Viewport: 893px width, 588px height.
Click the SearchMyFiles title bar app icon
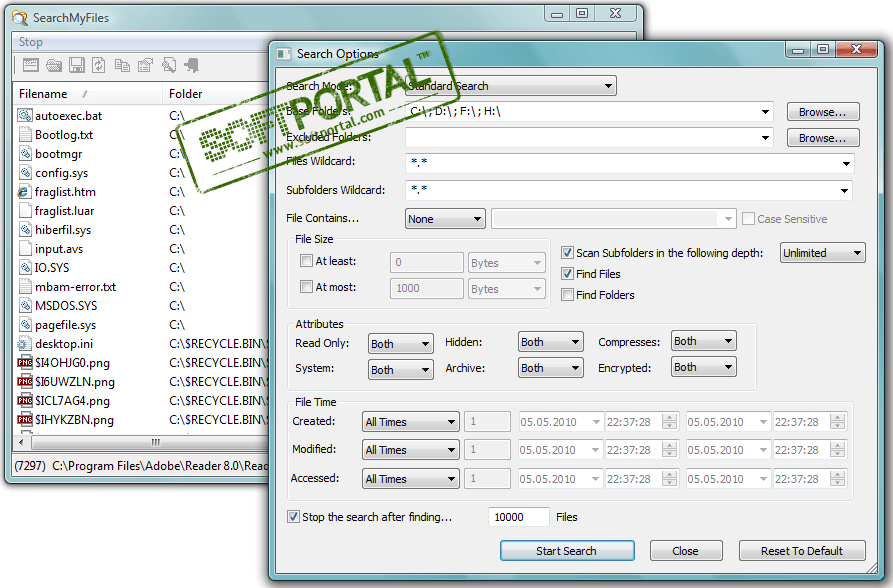coord(20,18)
